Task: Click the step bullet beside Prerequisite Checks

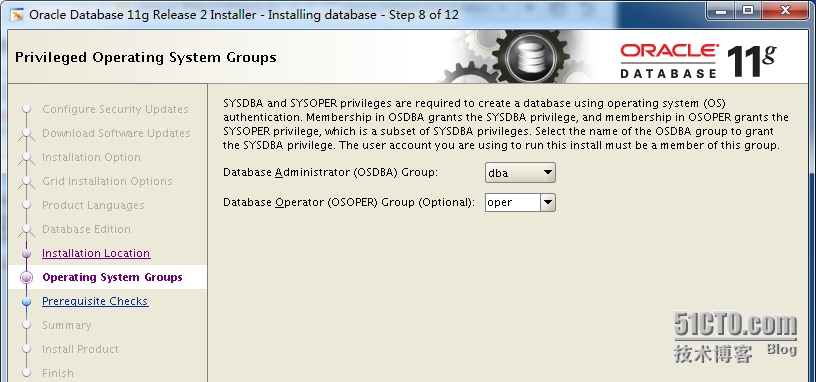Action: [x=27, y=301]
